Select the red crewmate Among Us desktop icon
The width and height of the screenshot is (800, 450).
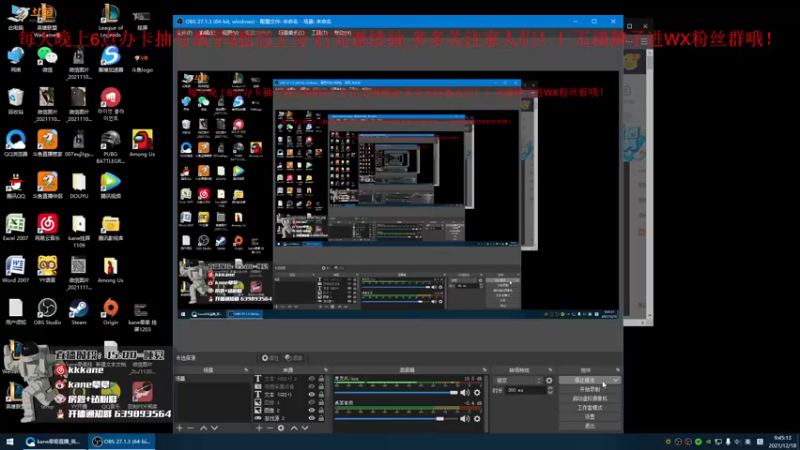(x=142, y=143)
